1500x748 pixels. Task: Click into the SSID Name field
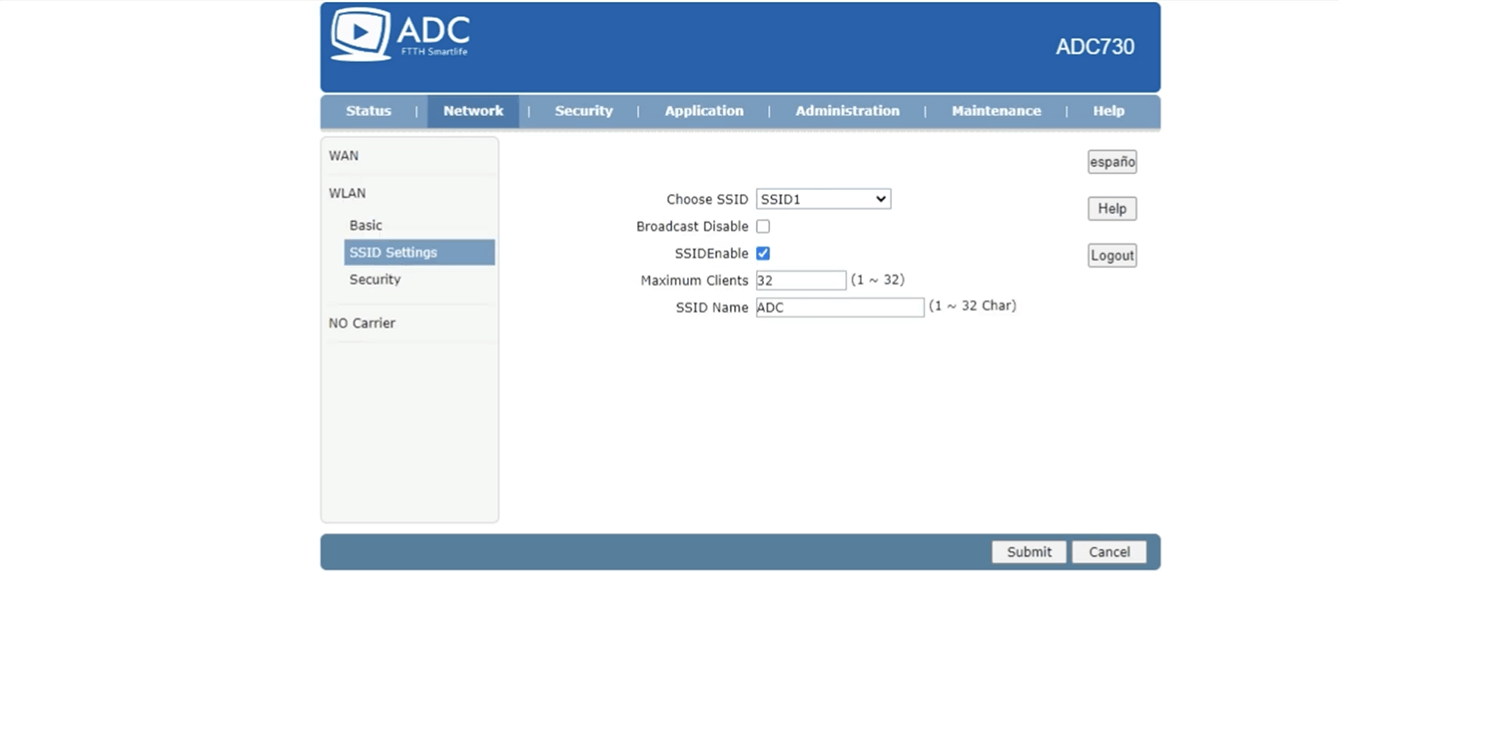840,308
